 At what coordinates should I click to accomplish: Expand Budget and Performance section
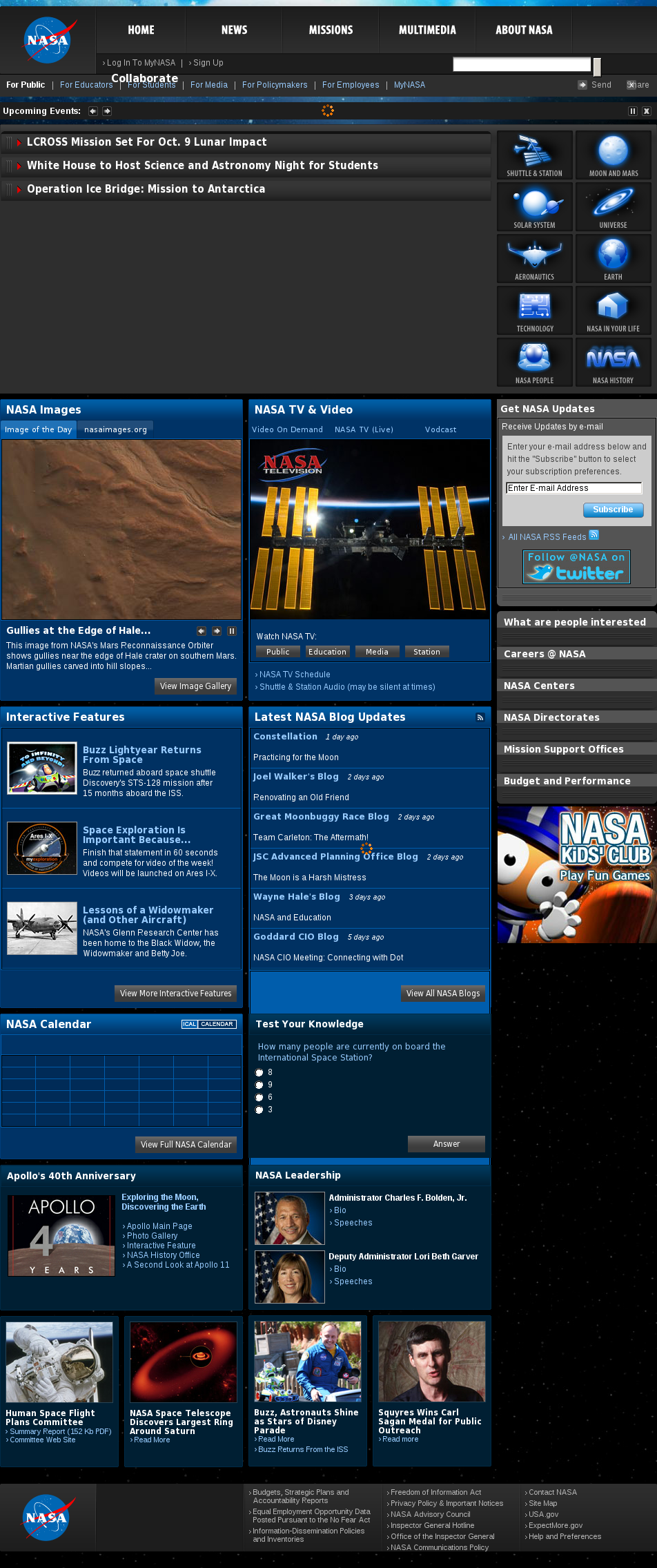coord(577,781)
